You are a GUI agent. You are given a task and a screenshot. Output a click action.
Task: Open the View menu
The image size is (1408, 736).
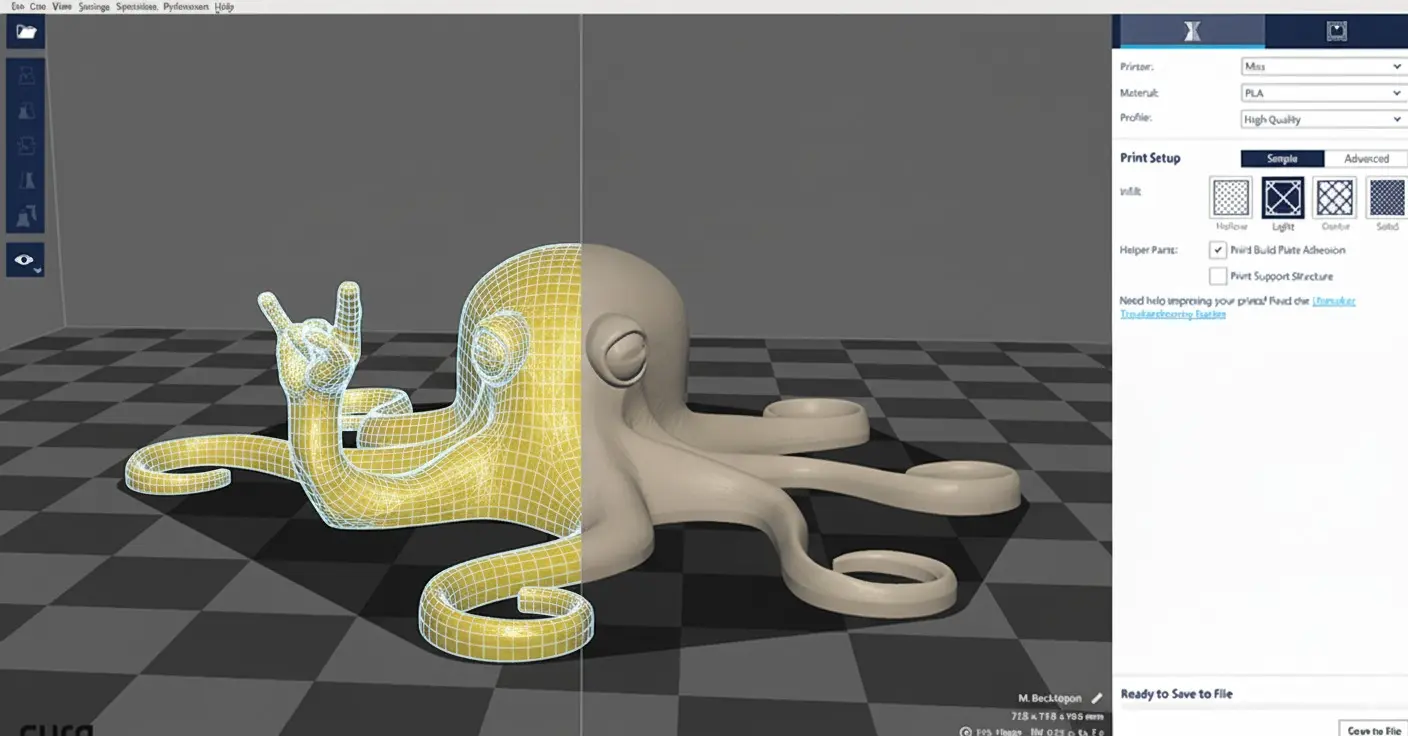pyautogui.click(x=60, y=6)
